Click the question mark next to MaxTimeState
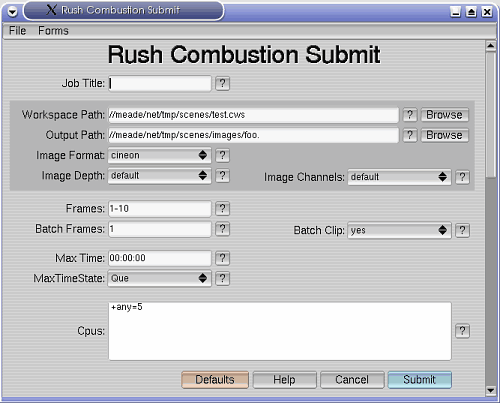This screenshot has width=500, height=403. [222, 279]
